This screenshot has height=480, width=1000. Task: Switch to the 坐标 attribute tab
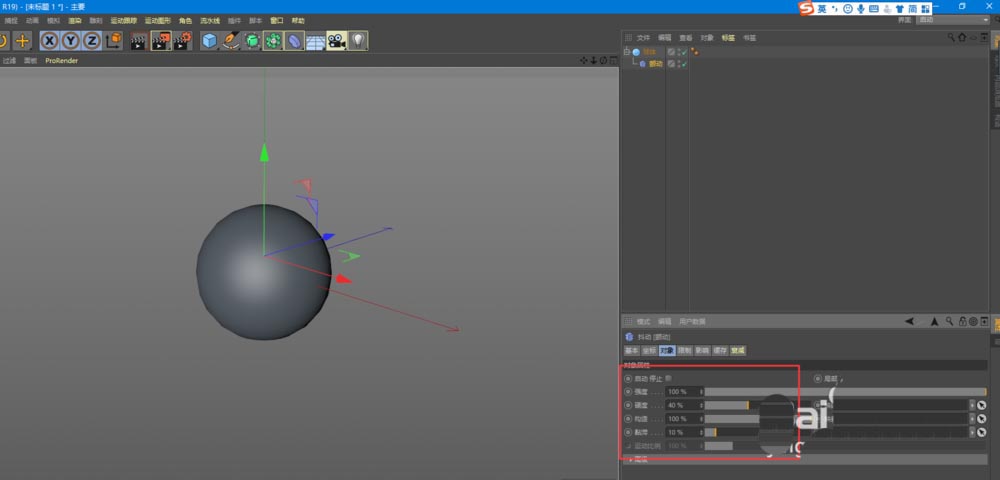pos(648,351)
